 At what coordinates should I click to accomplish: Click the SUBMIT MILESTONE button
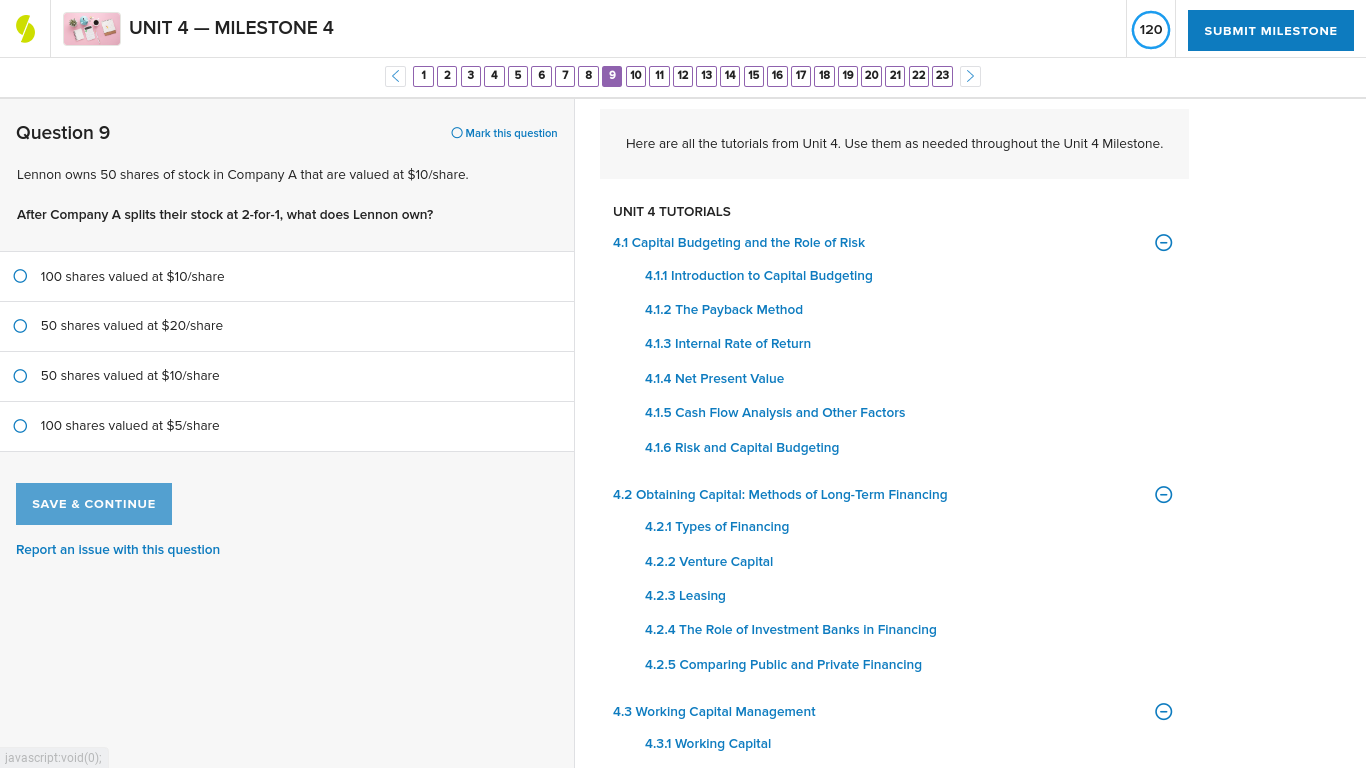coord(1270,30)
